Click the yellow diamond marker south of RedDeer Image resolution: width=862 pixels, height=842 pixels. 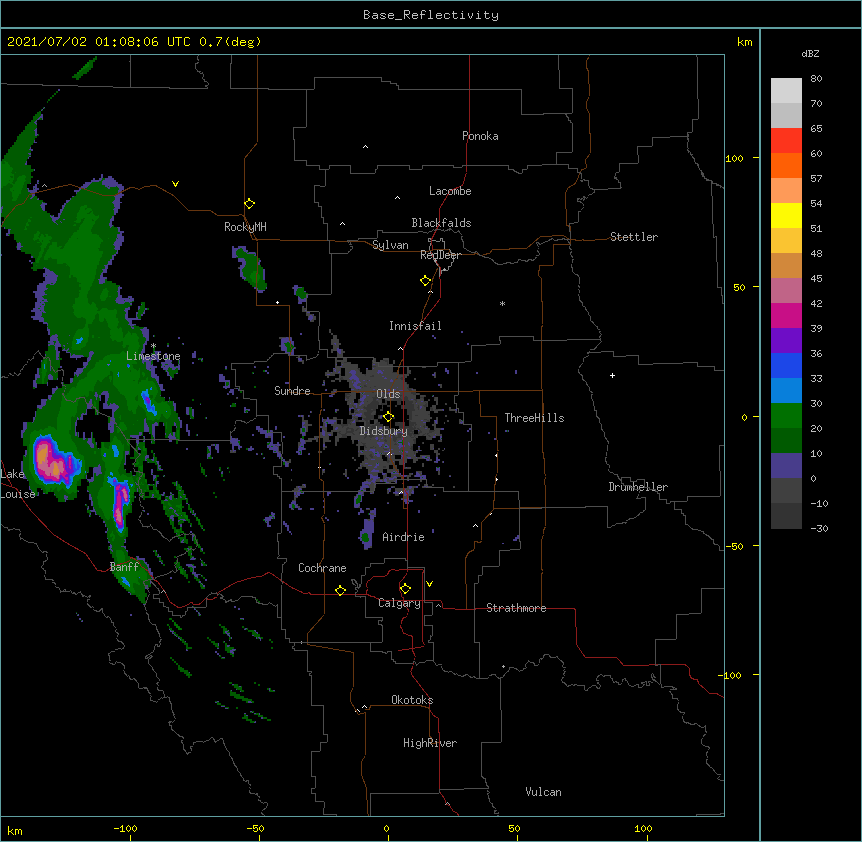tap(425, 281)
